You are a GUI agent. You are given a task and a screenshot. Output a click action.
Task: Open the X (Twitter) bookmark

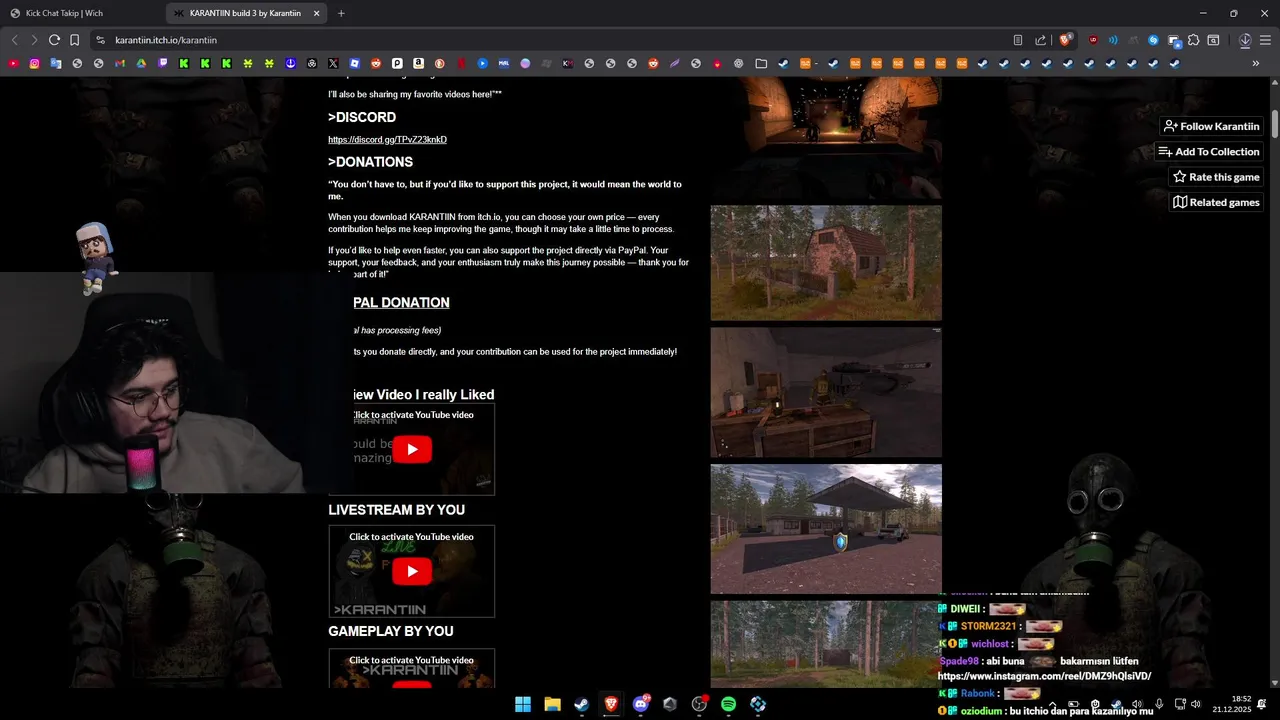[333, 63]
